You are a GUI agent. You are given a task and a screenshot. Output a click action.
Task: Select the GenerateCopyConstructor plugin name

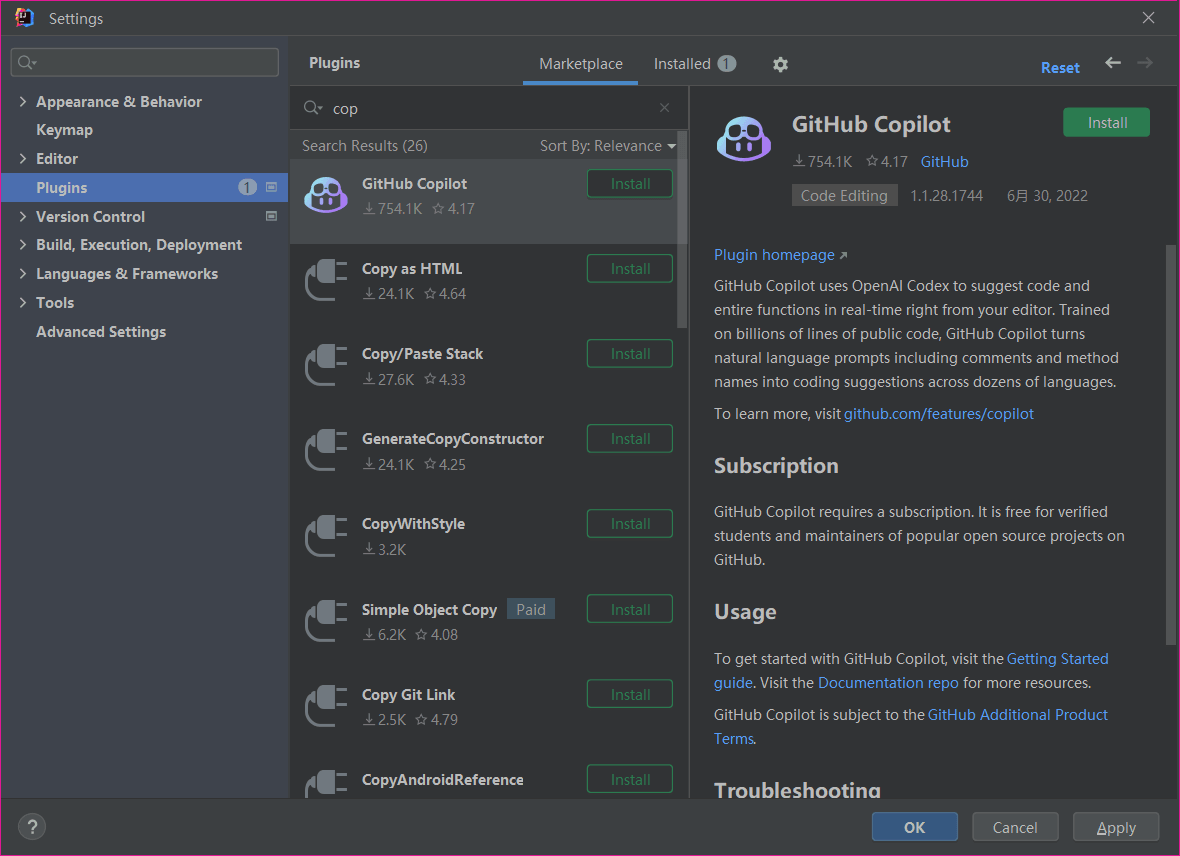tap(453, 439)
